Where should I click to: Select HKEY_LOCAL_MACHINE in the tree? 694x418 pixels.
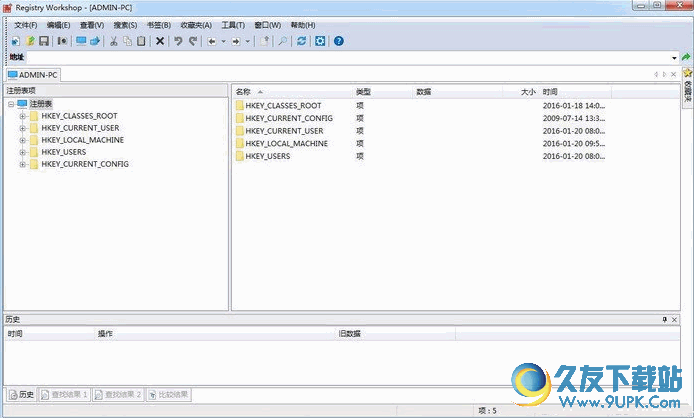(83, 140)
